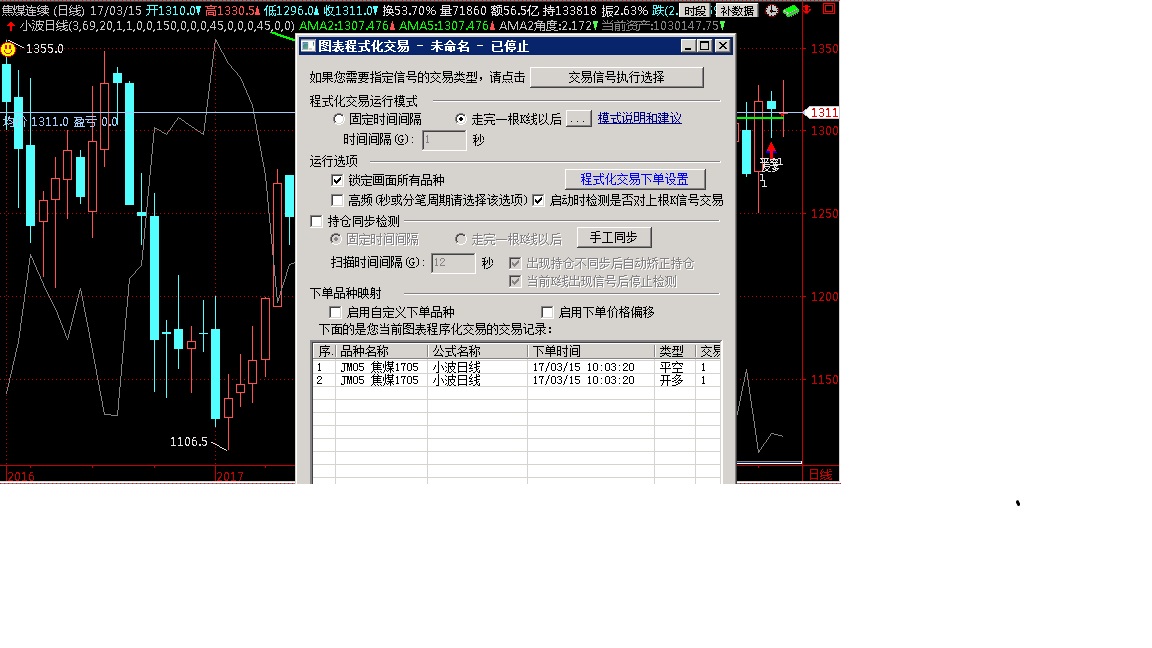Open the '...' options after 走完一根K线以后

click(578, 119)
